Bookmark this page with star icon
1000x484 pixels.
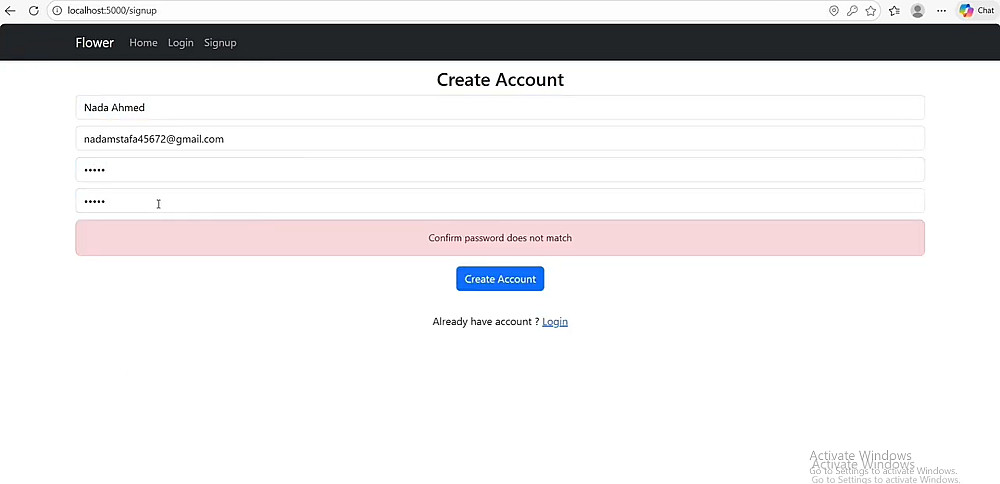click(x=871, y=11)
